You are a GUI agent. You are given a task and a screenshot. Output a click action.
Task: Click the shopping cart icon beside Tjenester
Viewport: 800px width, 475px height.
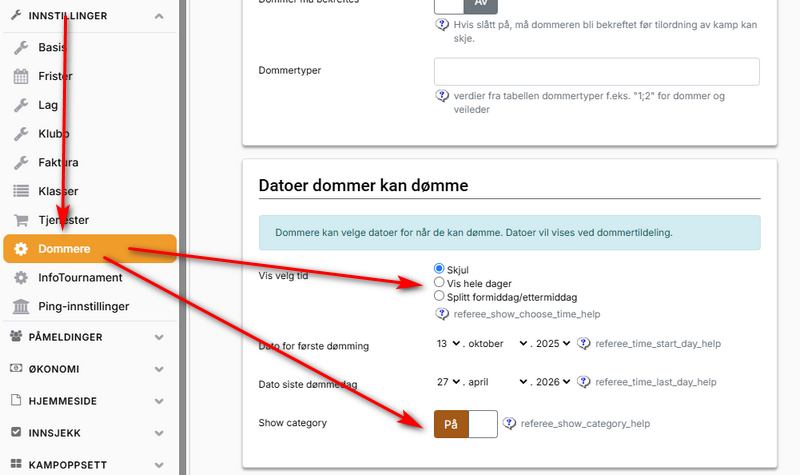pyautogui.click(x=21, y=220)
